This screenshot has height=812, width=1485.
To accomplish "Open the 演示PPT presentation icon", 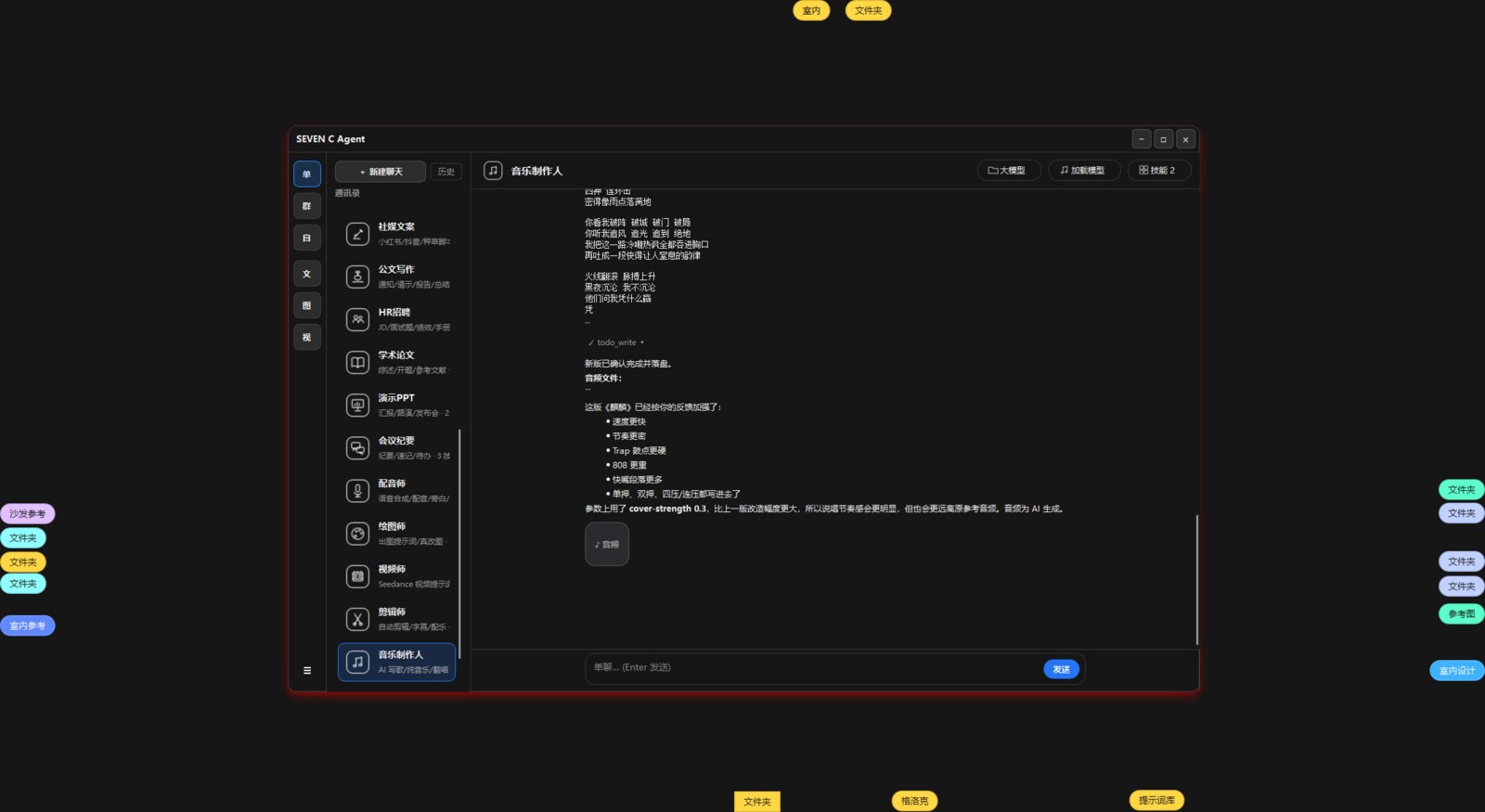I will point(357,405).
